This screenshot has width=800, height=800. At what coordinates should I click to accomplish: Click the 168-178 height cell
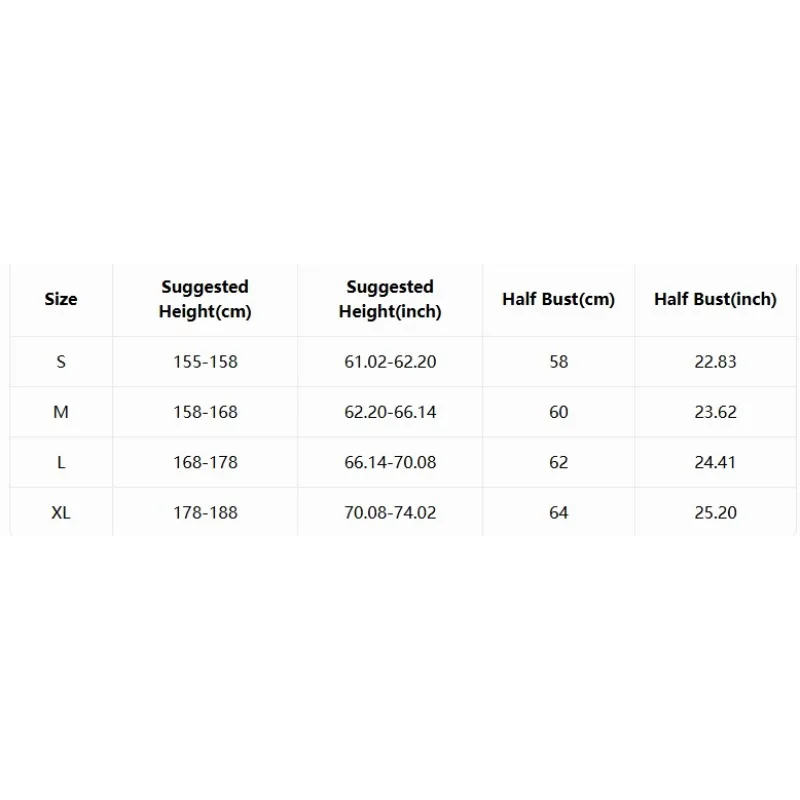[x=205, y=462]
